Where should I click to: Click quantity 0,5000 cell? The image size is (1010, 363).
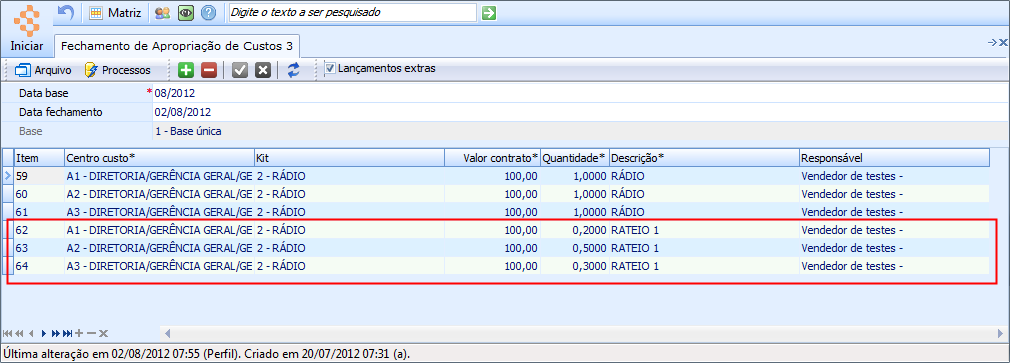click(x=575, y=248)
